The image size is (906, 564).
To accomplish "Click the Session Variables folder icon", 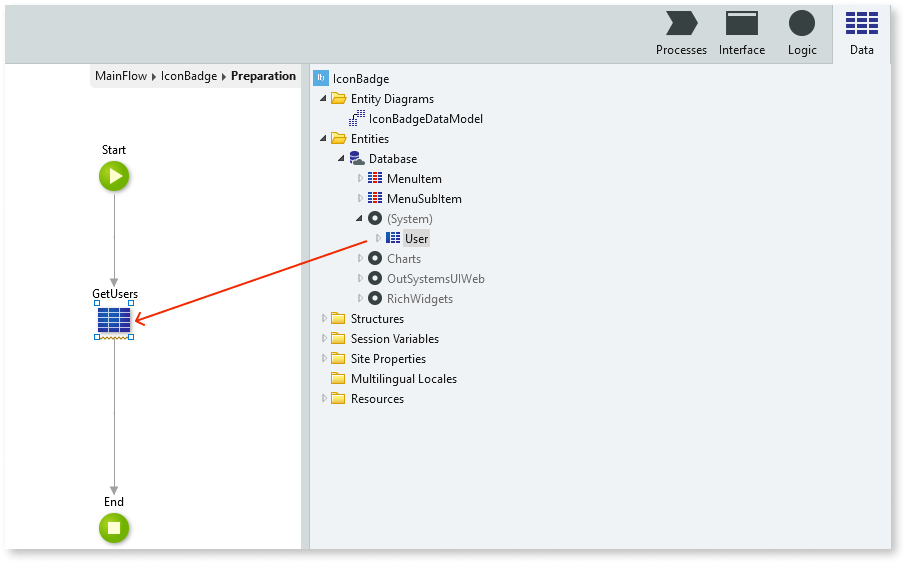I will coord(338,339).
